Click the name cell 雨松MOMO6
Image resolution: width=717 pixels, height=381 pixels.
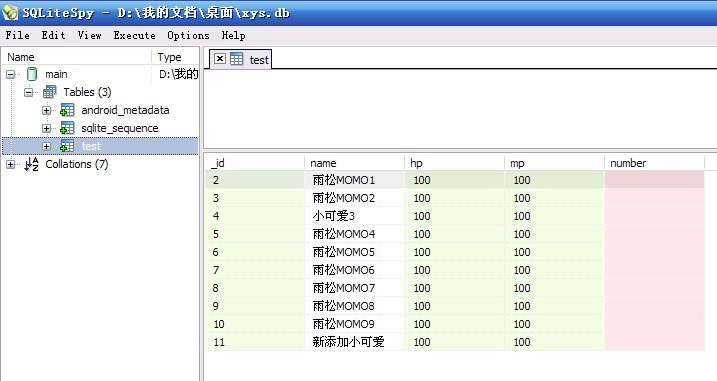[x=355, y=270]
